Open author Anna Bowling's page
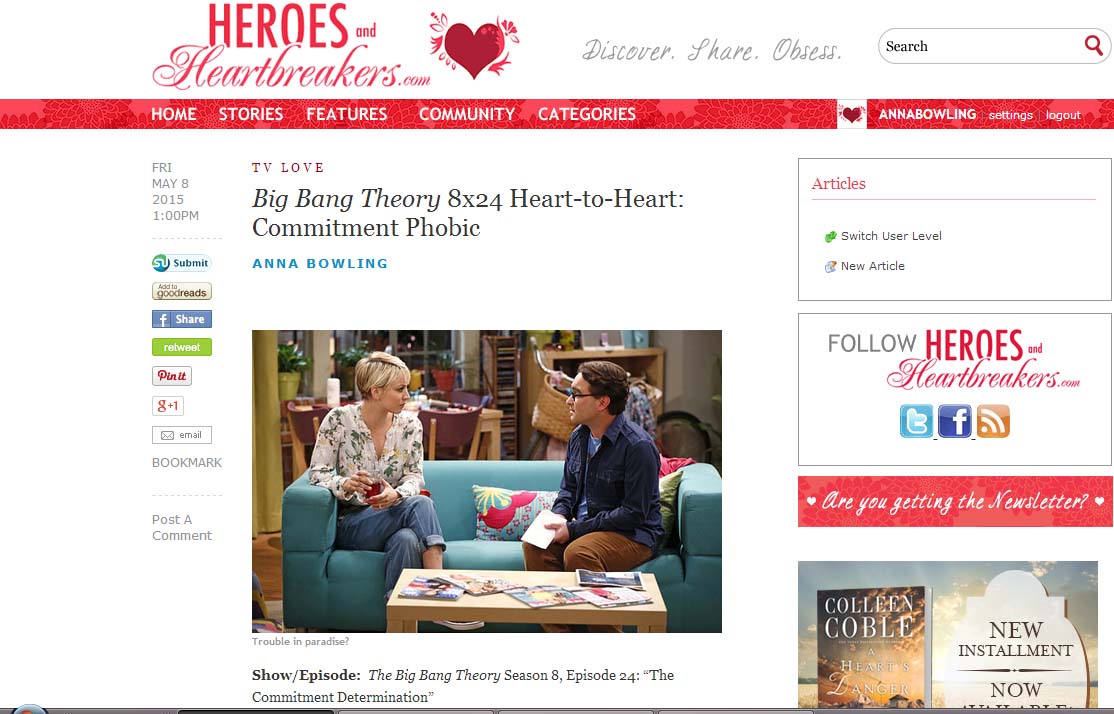This screenshot has height=714, width=1114. click(x=320, y=264)
